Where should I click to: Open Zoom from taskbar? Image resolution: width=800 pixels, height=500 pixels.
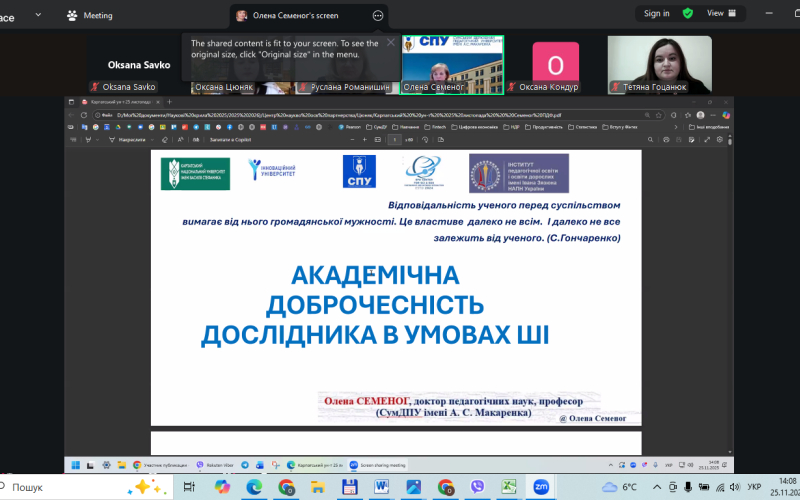541,487
